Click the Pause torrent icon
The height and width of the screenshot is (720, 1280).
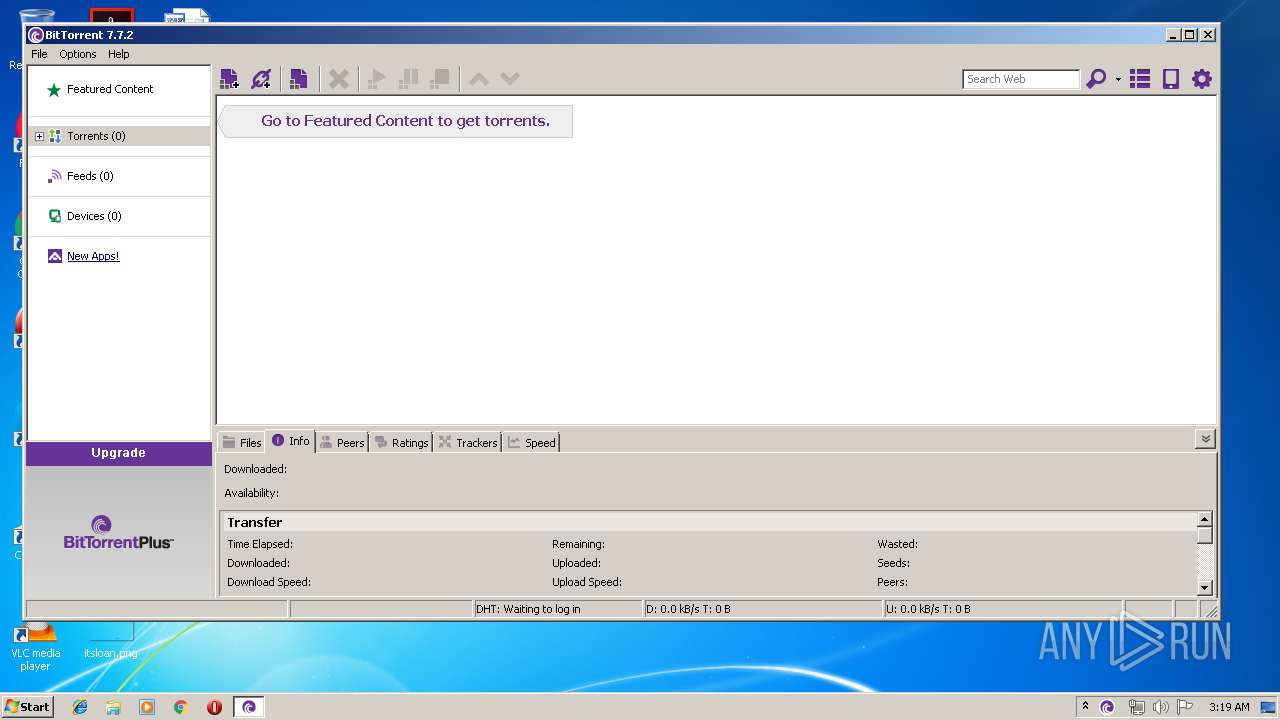click(x=408, y=79)
